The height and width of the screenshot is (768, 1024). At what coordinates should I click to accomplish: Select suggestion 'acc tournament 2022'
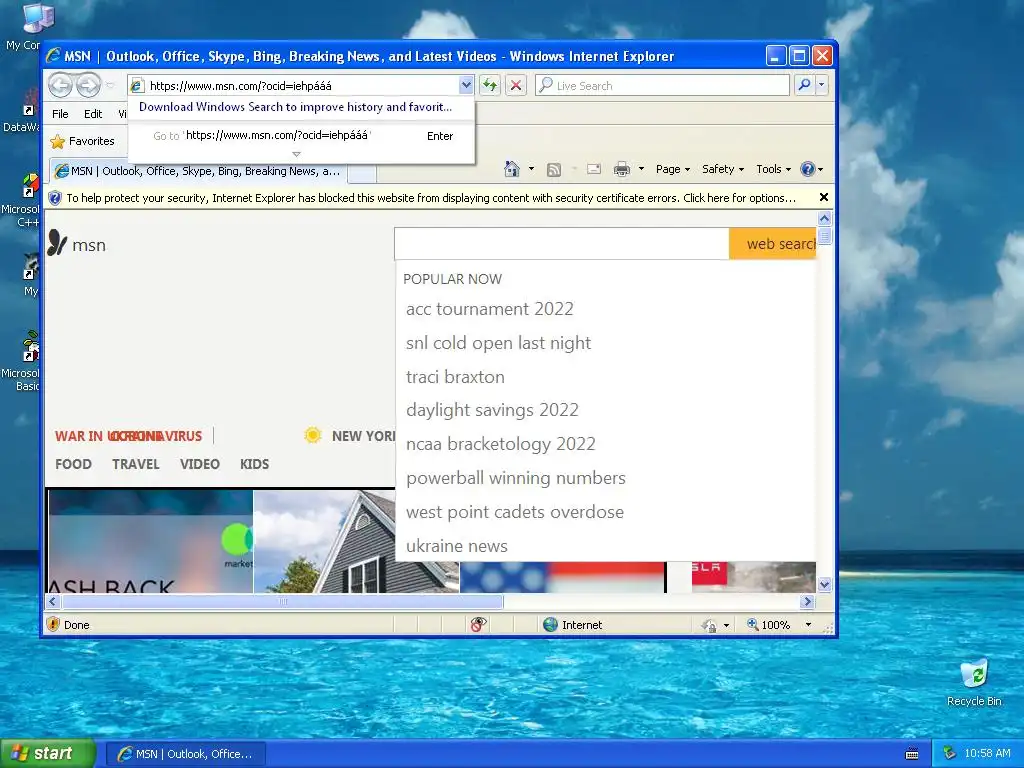click(490, 309)
